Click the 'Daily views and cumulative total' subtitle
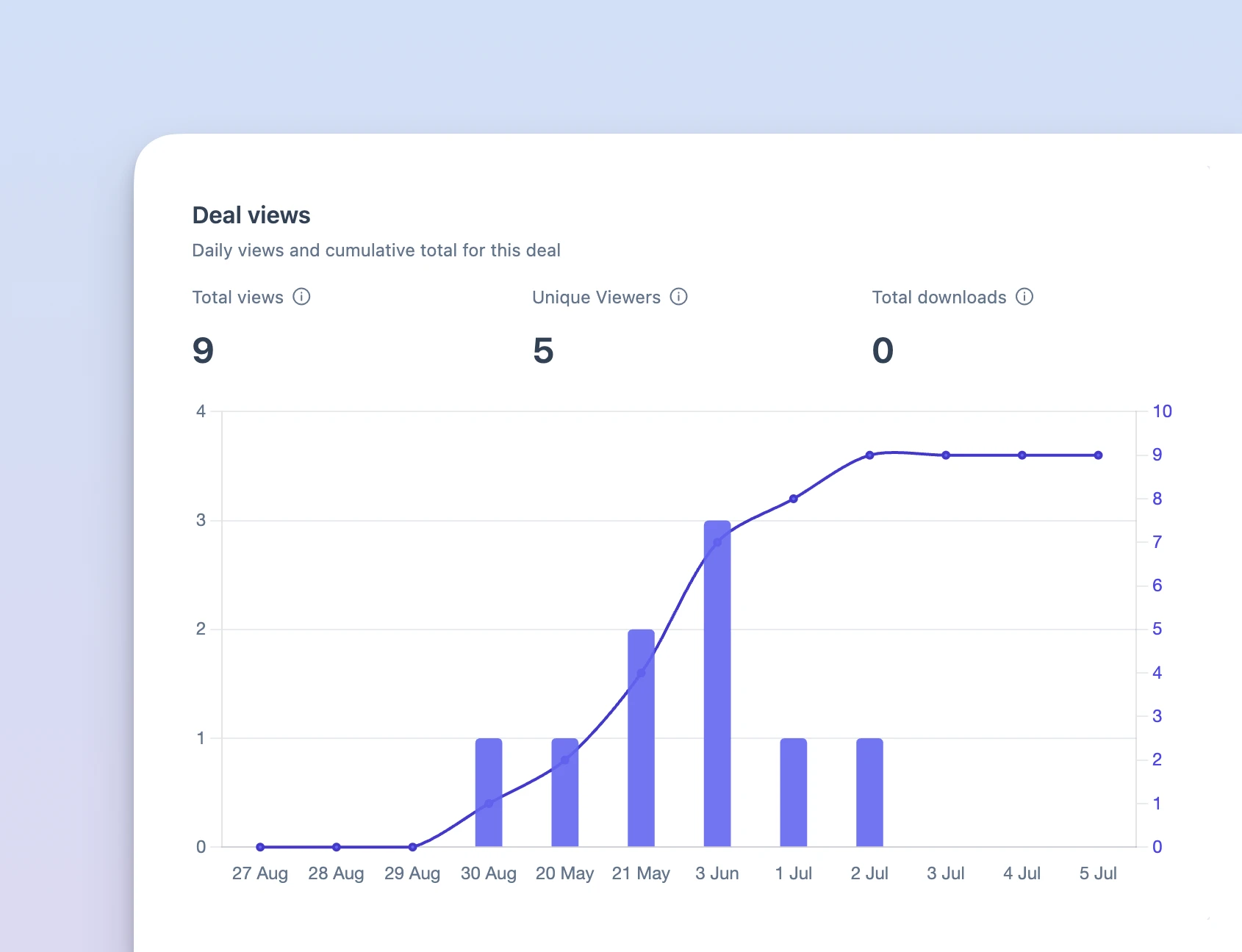The width and height of the screenshot is (1242, 952). click(376, 250)
